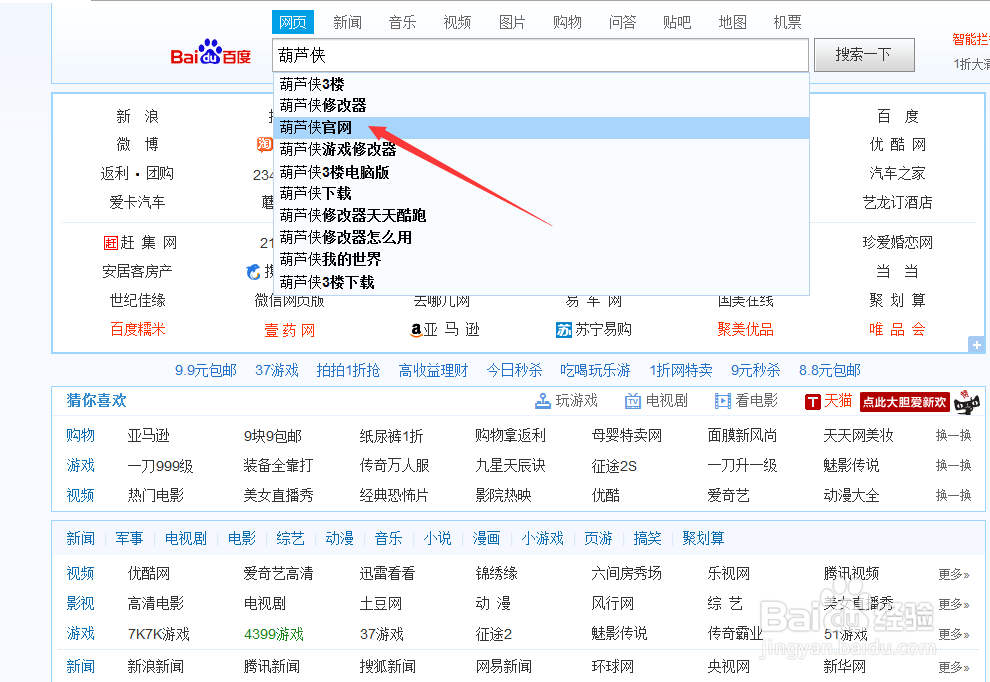Expand 更多 for the 视频 sites row
The height and width of the screenshot is (682, 990).
pyautogui.click(x=953, y=574)
